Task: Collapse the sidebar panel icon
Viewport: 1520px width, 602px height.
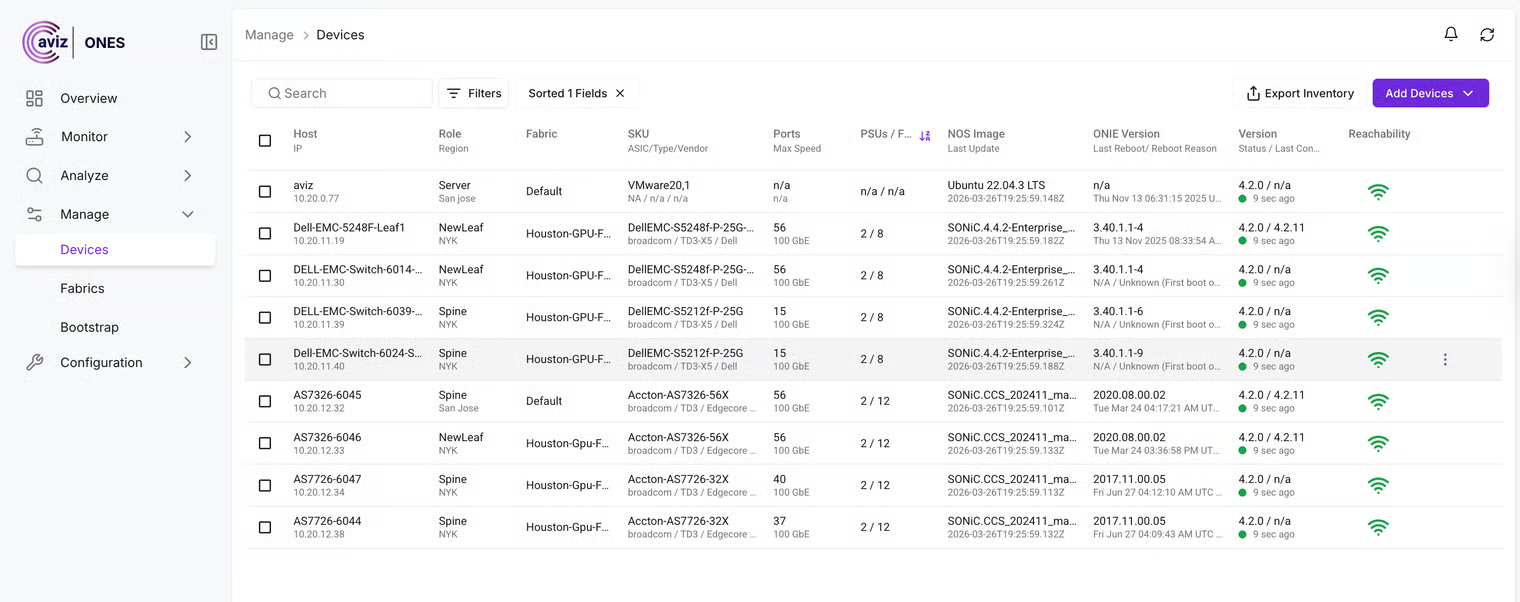Action: (209, 42)
